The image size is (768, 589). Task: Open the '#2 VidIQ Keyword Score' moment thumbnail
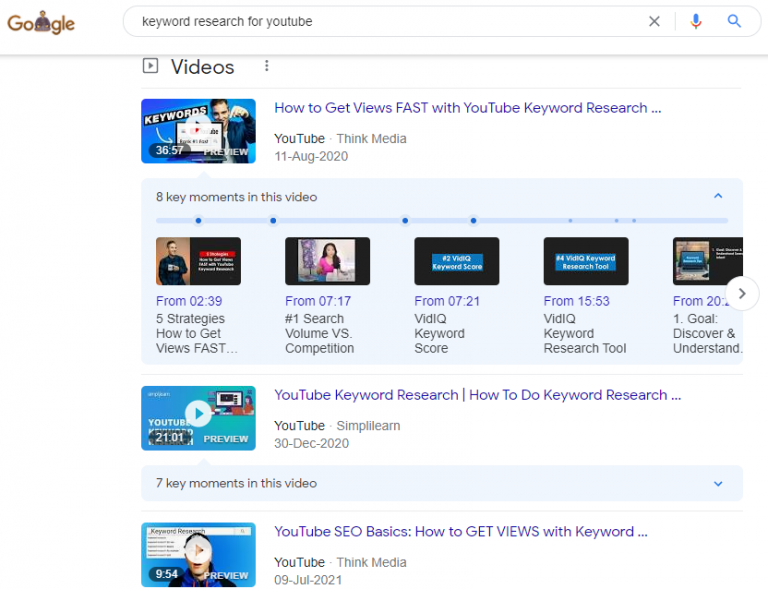coord(457,261)
